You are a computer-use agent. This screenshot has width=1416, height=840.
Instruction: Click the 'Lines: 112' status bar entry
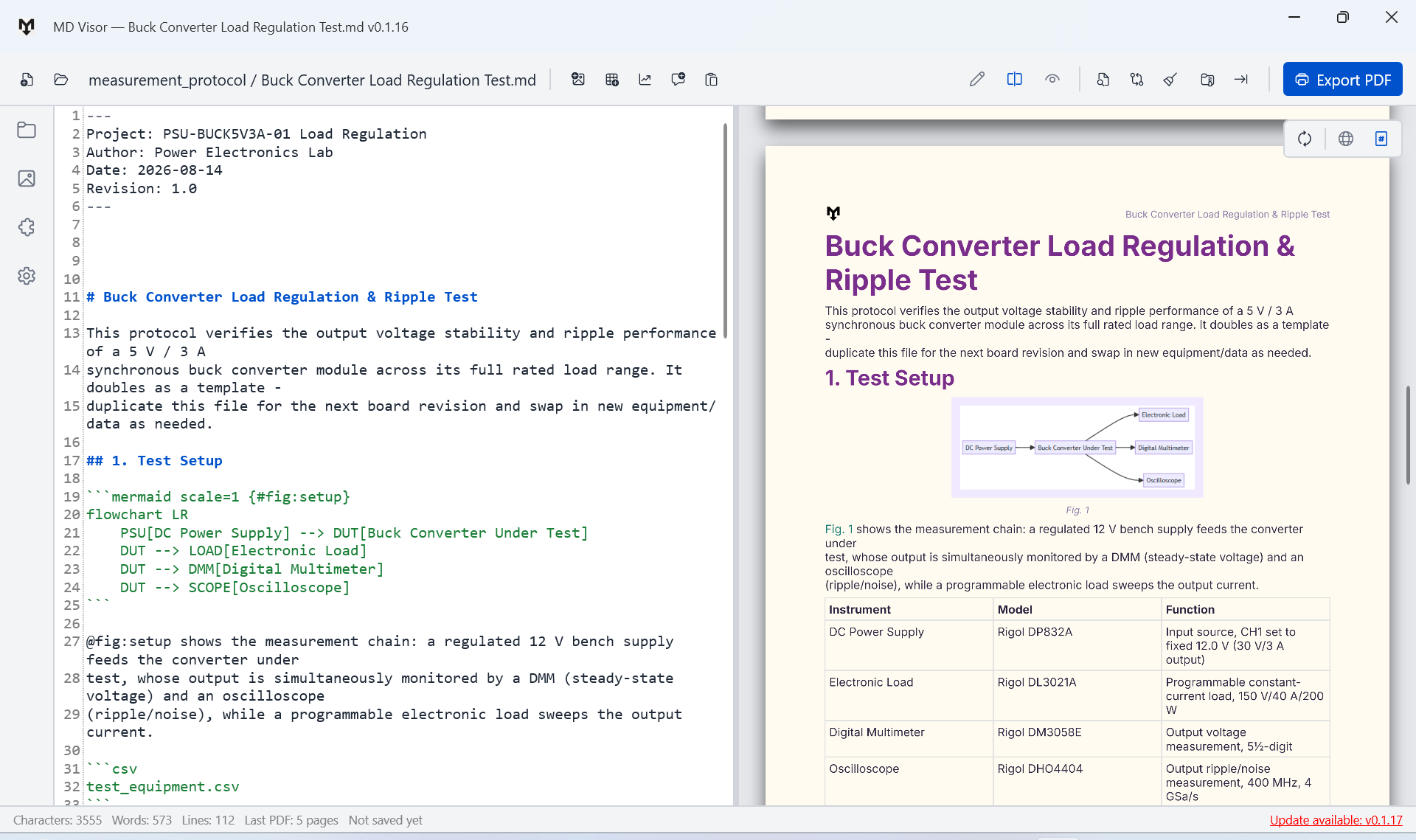tap(208, 820)
